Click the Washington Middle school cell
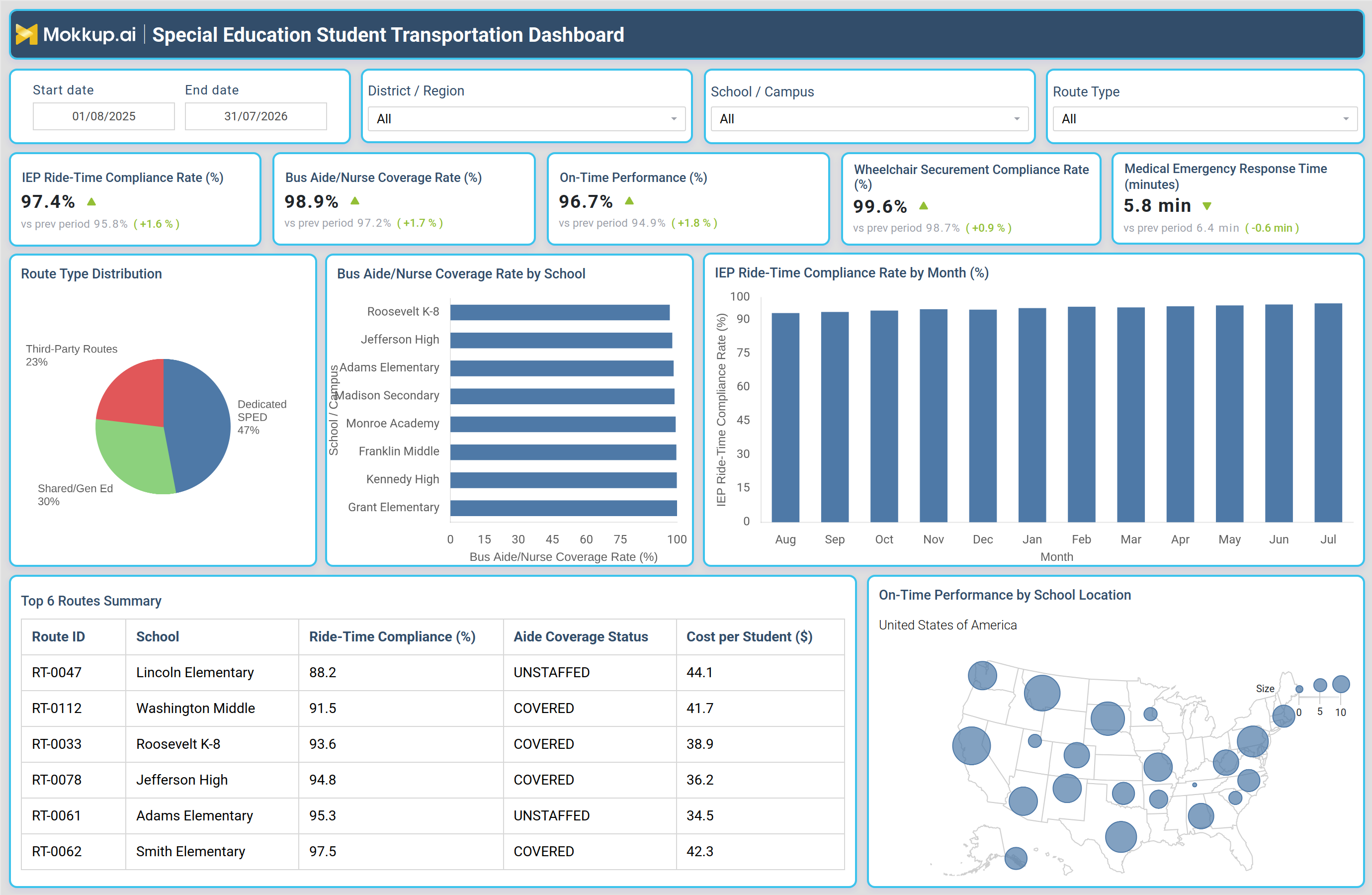 [x=212, y=708]
